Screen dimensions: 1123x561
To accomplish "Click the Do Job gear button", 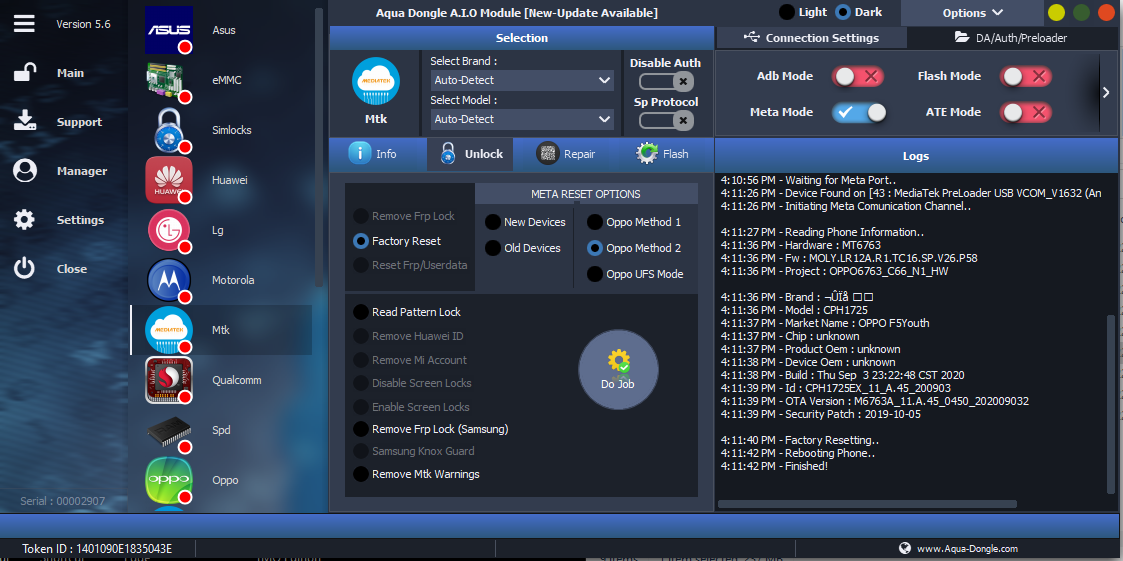I will point(618,369).
